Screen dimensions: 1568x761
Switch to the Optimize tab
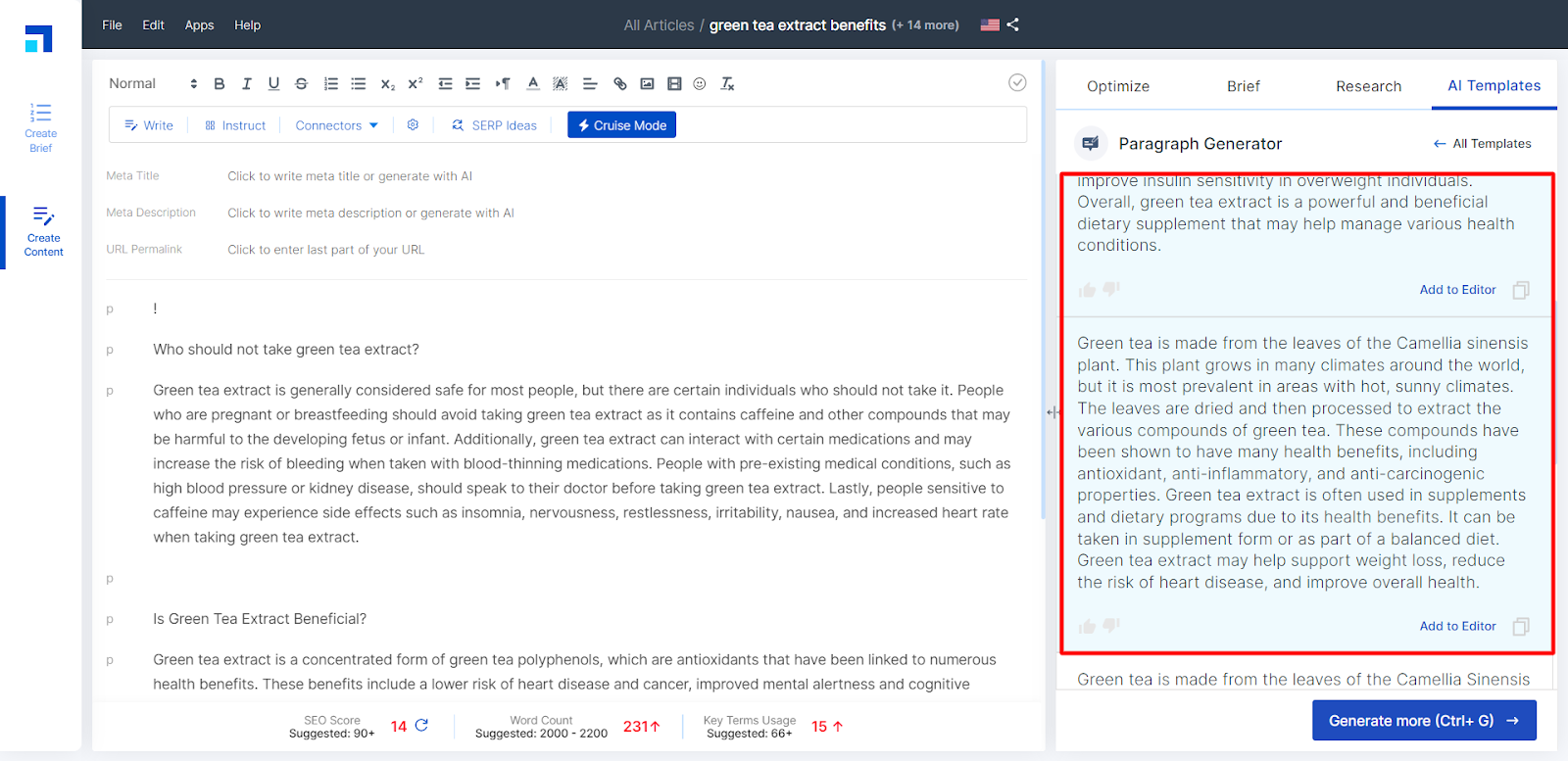1118,86
